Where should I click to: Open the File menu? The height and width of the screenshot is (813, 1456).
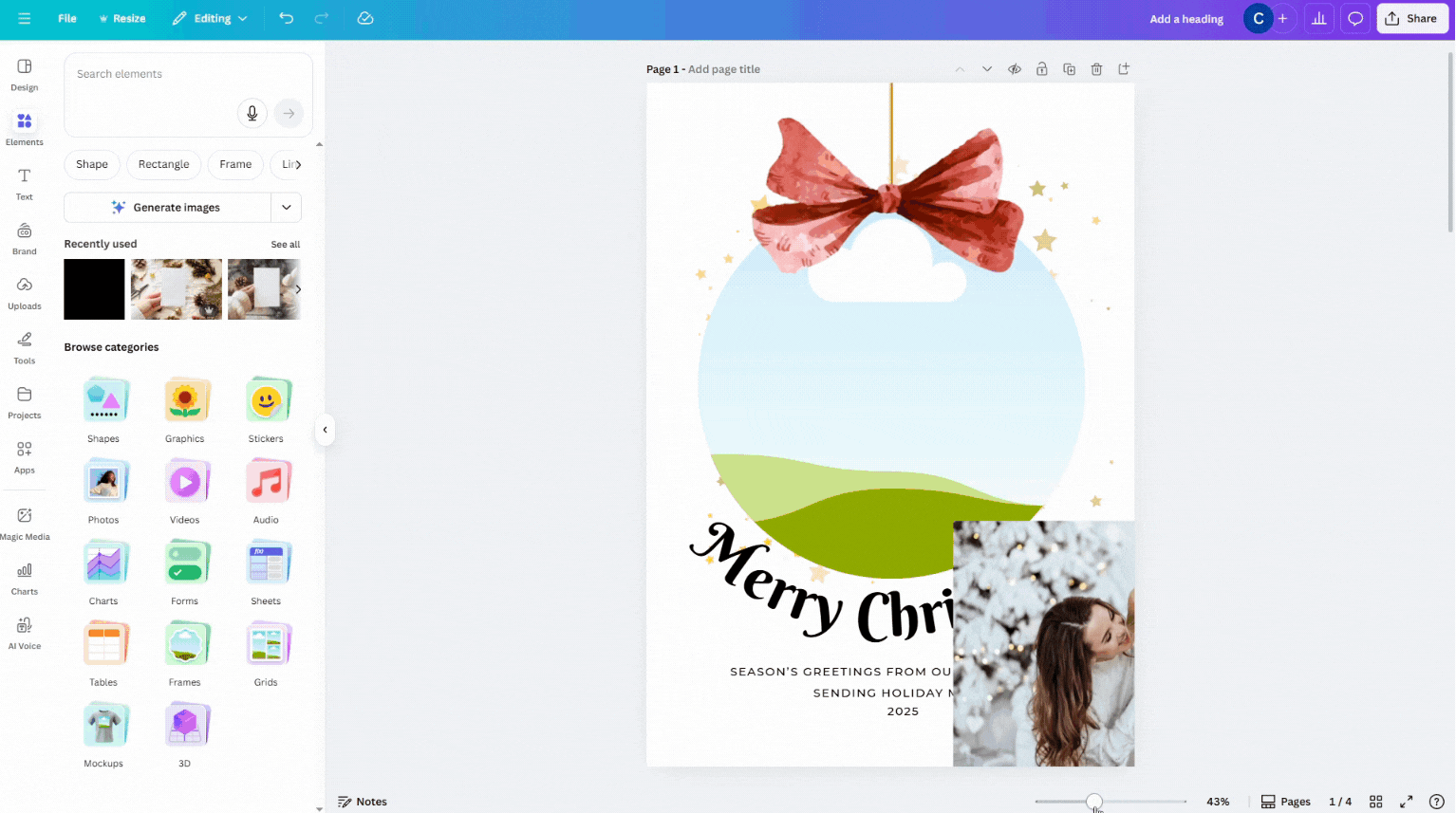[67, 18]
